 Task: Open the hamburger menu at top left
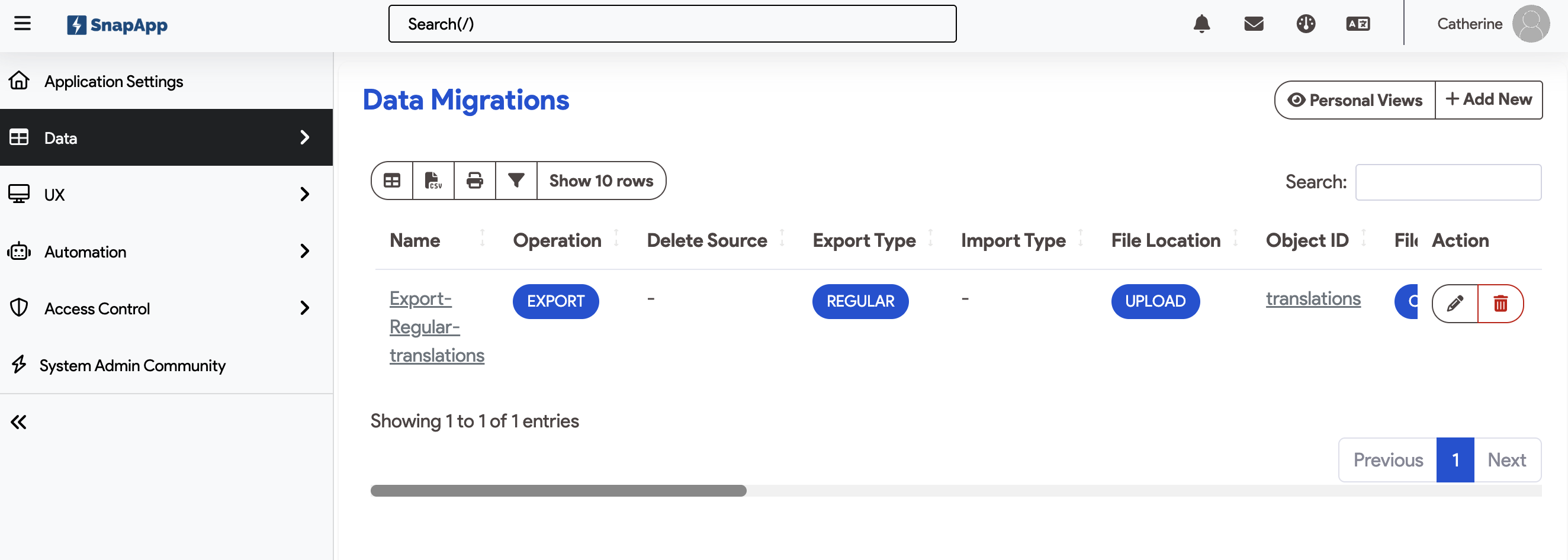coord(22,22)
